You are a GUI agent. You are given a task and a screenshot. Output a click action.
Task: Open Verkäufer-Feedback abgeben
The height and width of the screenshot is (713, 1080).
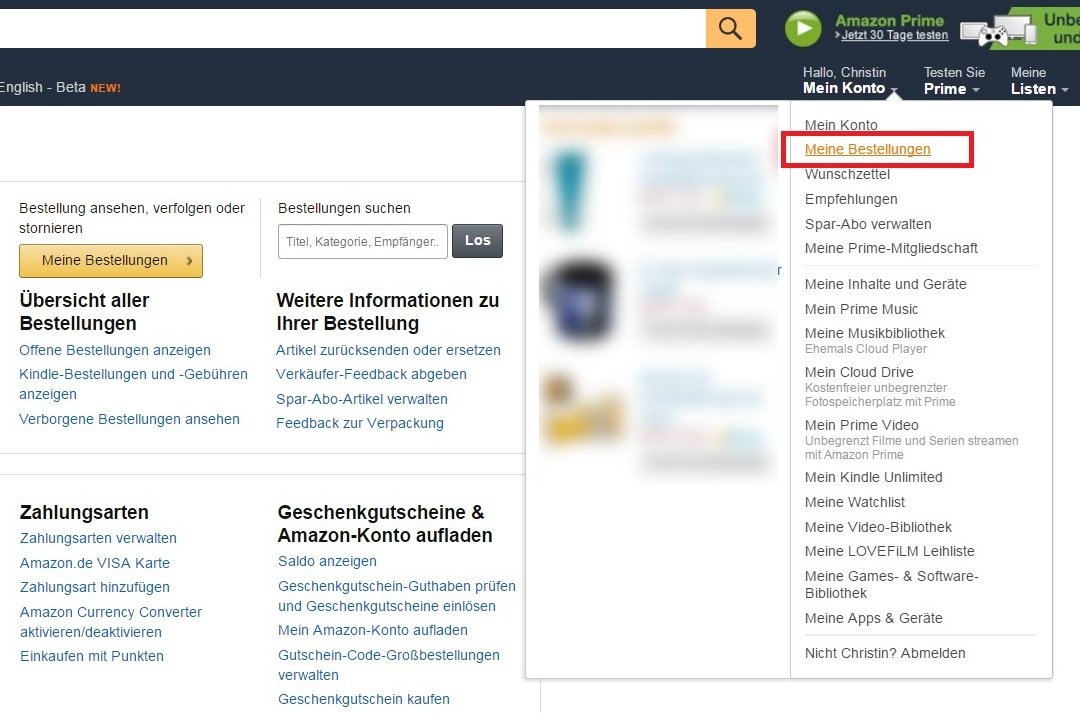pos(371,374)
